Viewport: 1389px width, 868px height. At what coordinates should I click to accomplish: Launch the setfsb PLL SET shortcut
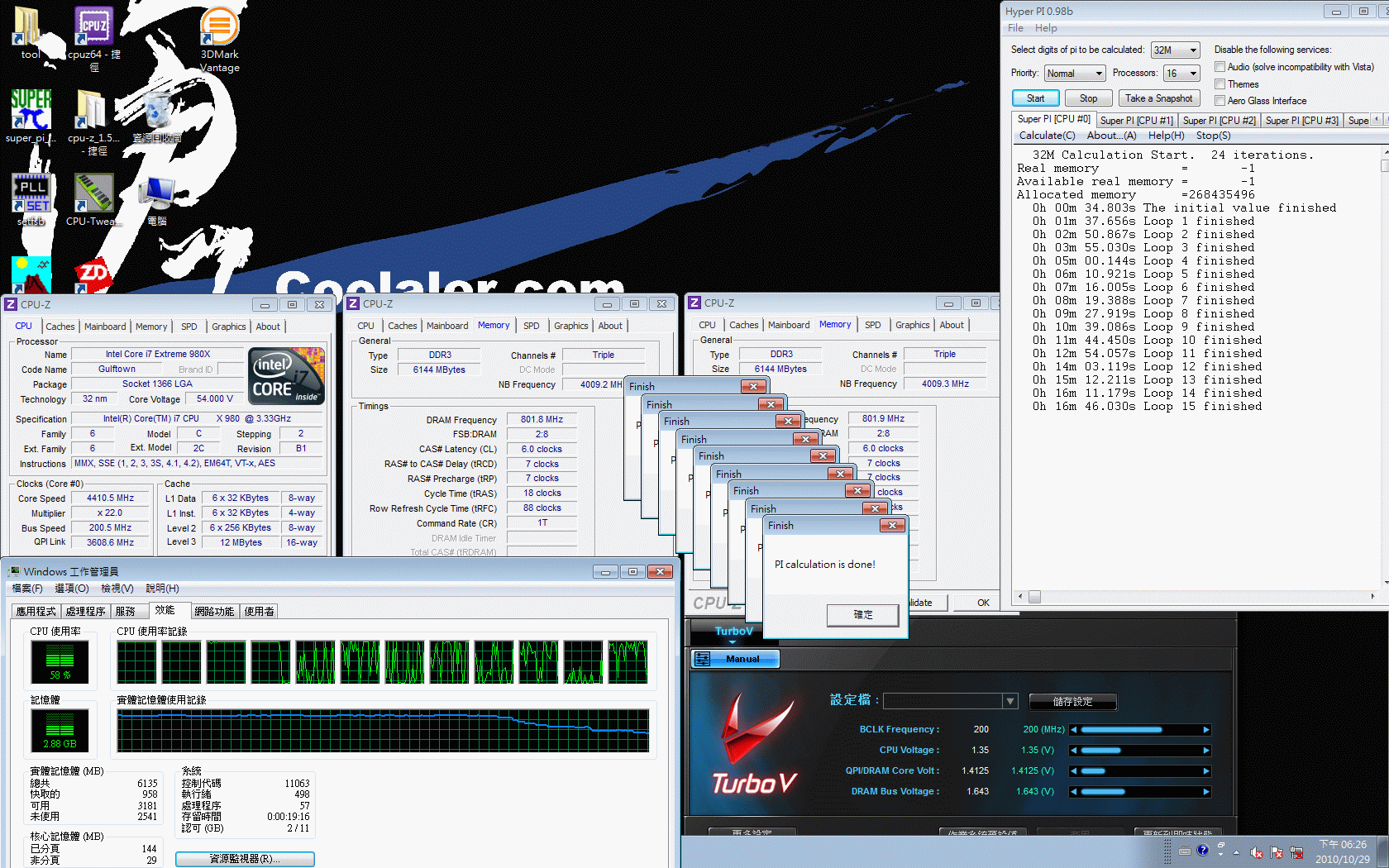click(x=31, y=198)
